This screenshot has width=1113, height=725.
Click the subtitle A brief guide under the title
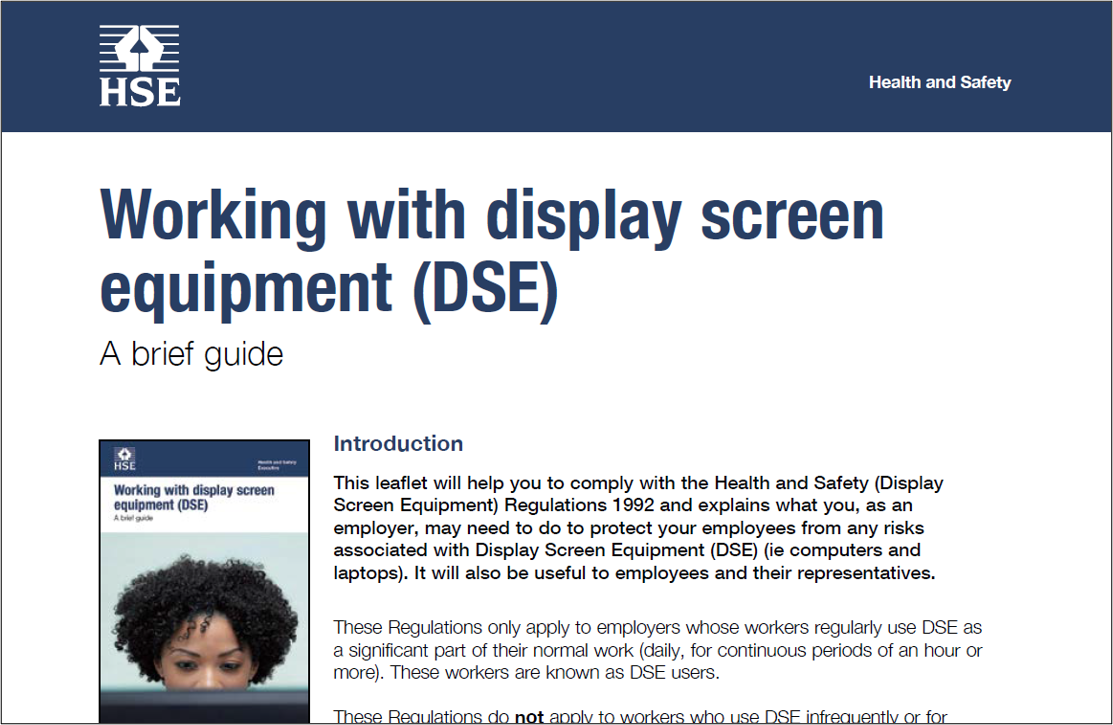coord(190,354)
